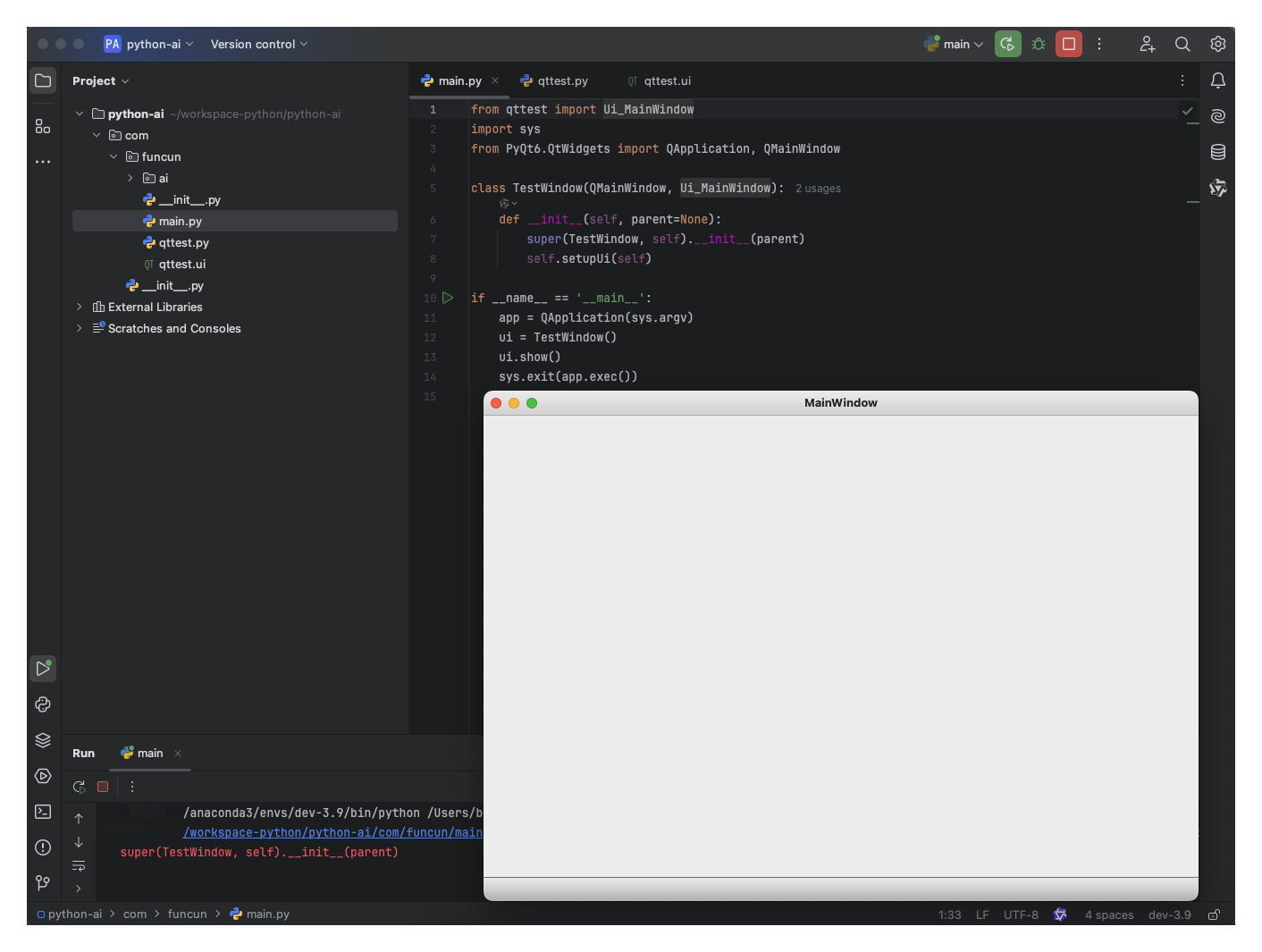Collapse the com folder
The width and height of the screenshot is (1262, 952).
coord(97,135)
